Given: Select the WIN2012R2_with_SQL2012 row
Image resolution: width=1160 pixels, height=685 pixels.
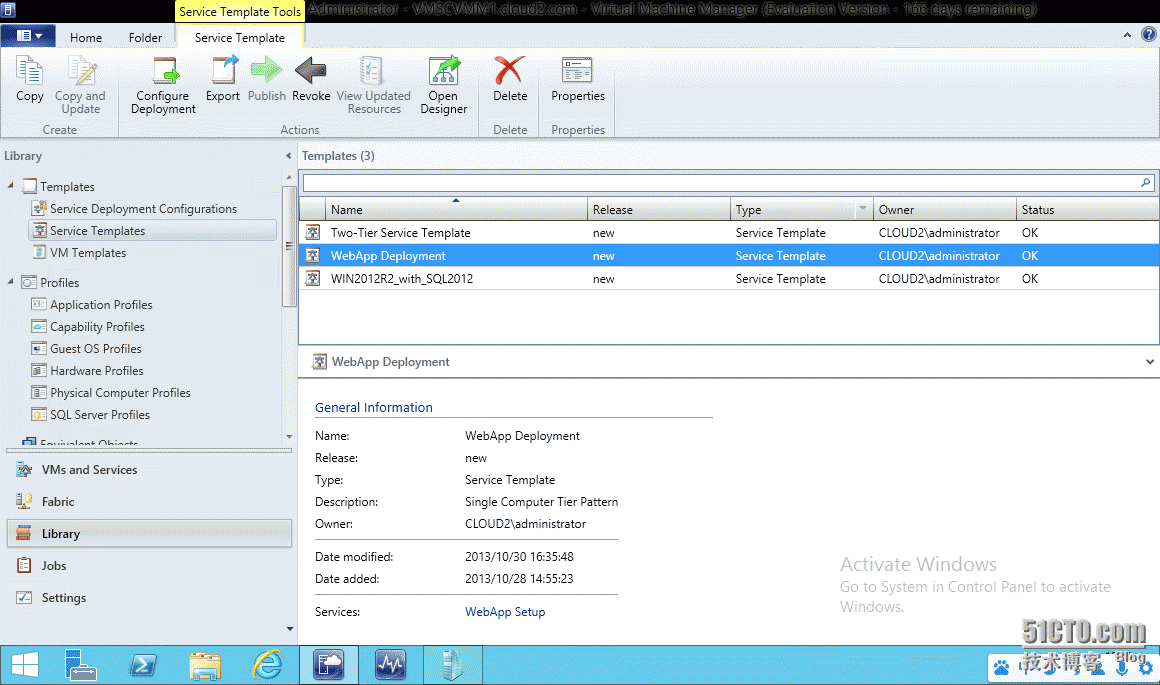Looking at the screenshot, I should 729,279.
